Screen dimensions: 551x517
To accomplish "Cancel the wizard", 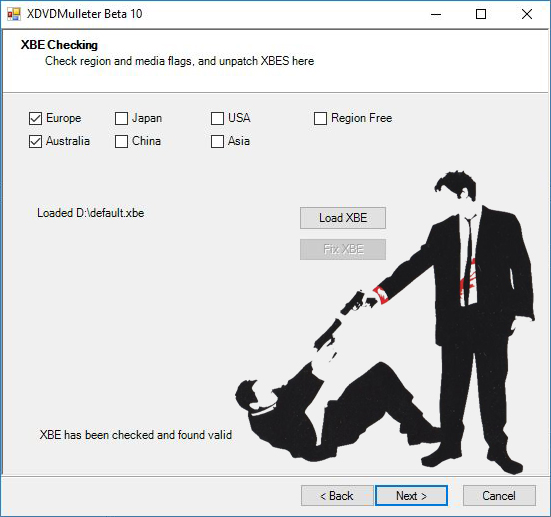I will (x=499, y=496).
